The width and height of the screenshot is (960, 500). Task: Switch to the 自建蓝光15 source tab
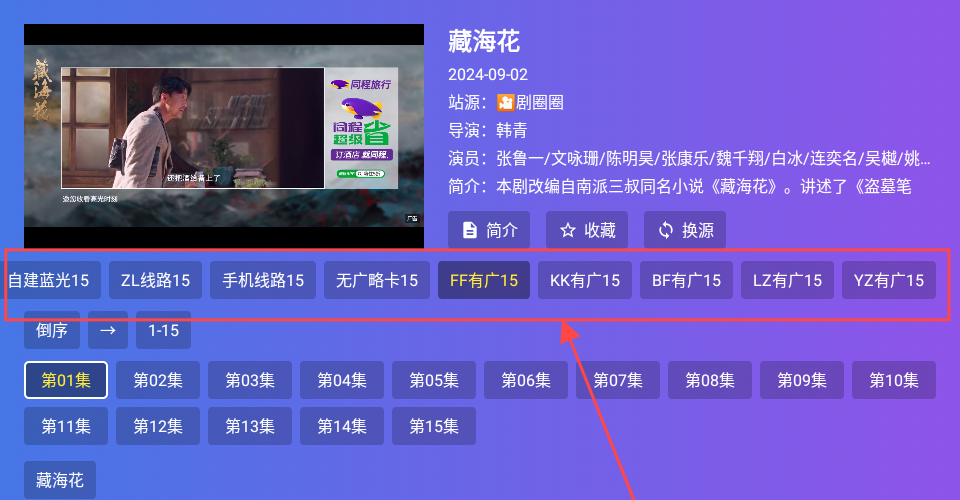tap(49, 280)
